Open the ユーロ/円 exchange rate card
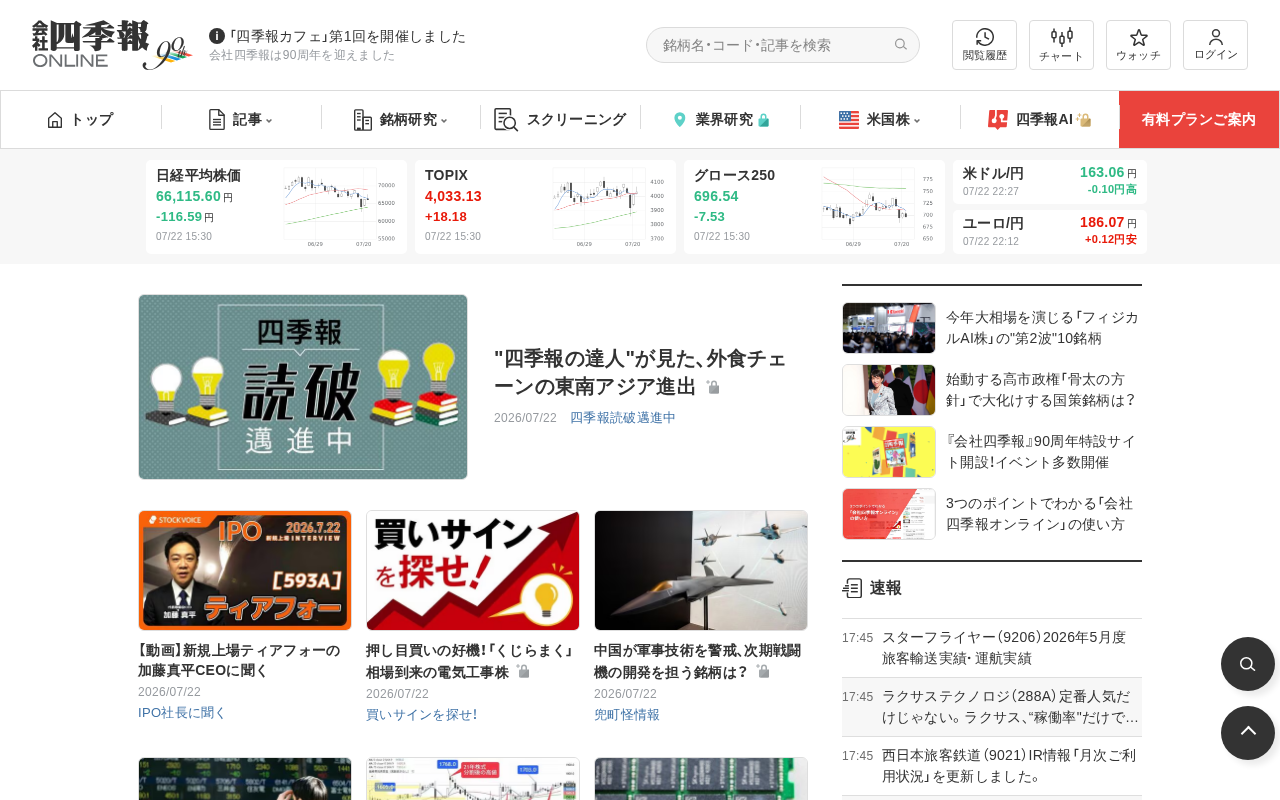The image size is (1280, 800). pos(1050,232)
